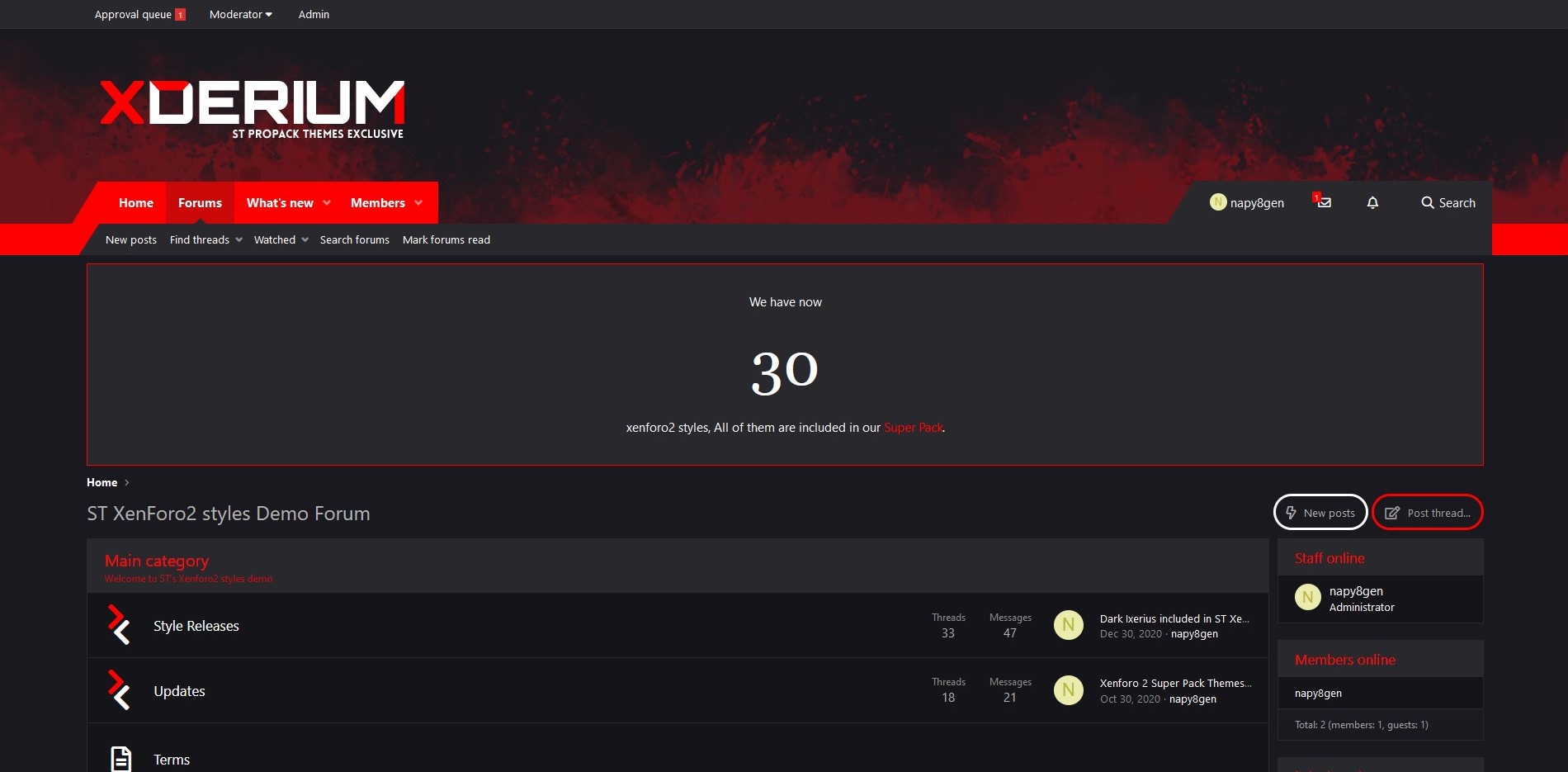Image resolution: width=1568 pixels, height=772 pixels.
Task: Select the Forums tab
Action: pos(200,202)
